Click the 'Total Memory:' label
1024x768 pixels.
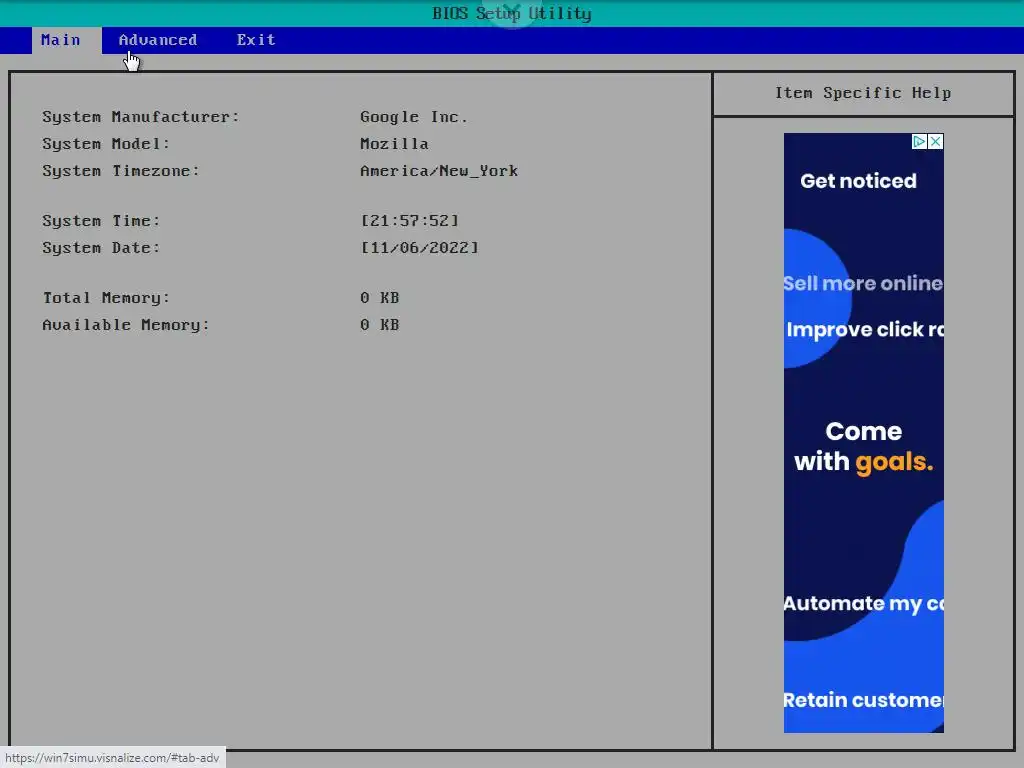(x=106, y=298)
